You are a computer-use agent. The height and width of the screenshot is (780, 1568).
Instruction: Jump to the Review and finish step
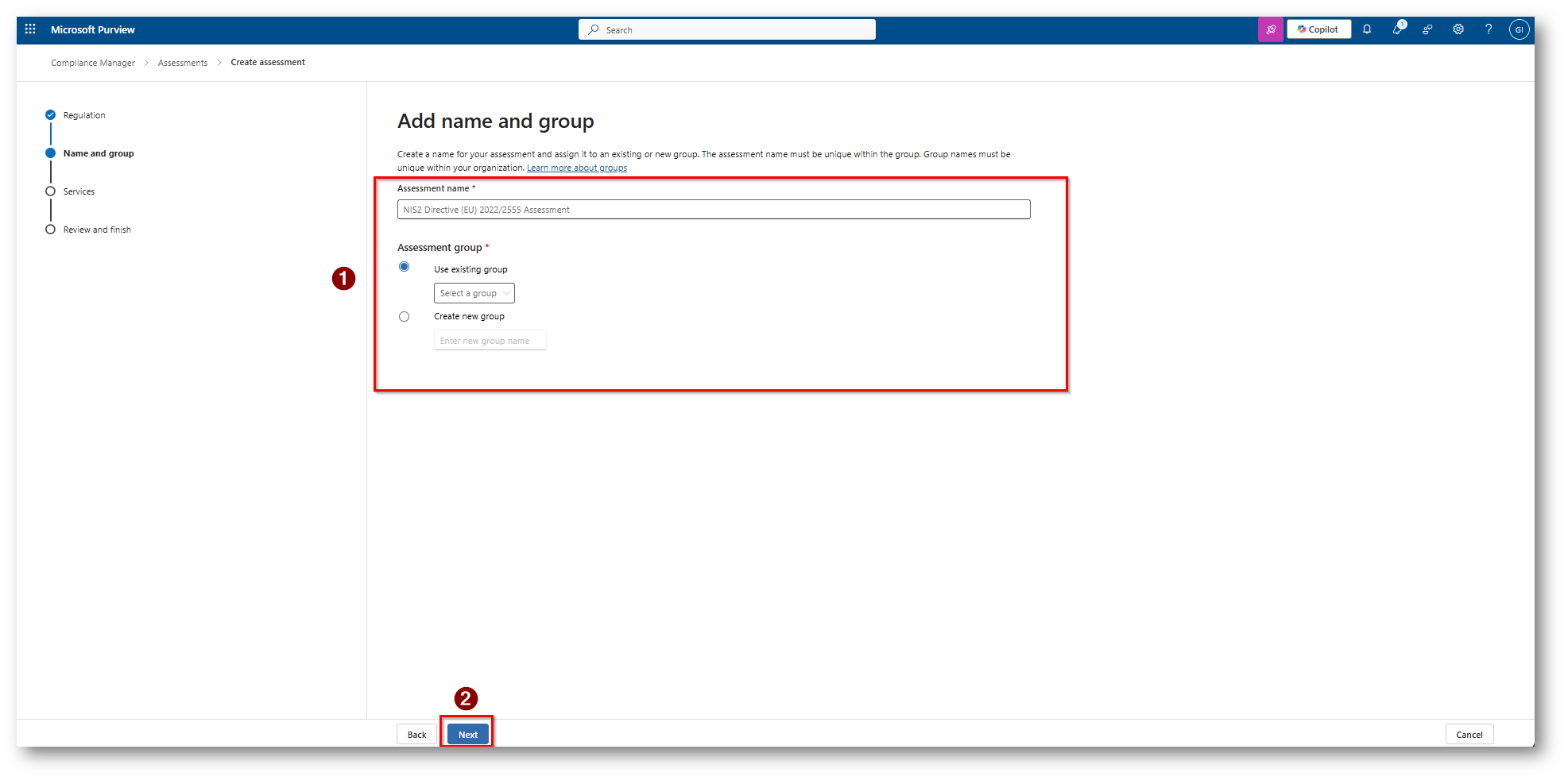tap(88, 230)
